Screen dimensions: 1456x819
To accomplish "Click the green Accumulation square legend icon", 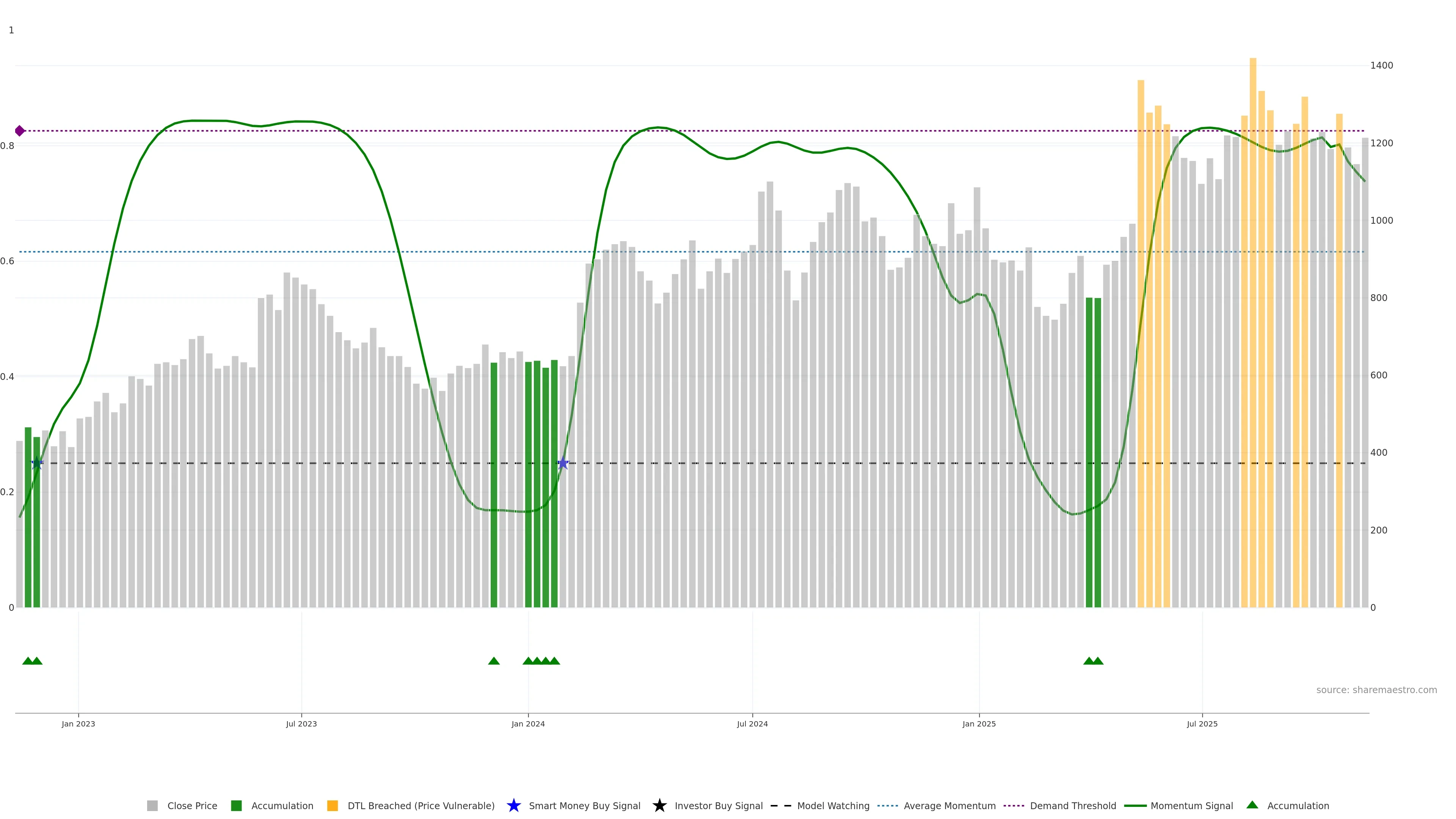I will click(236, 805).
